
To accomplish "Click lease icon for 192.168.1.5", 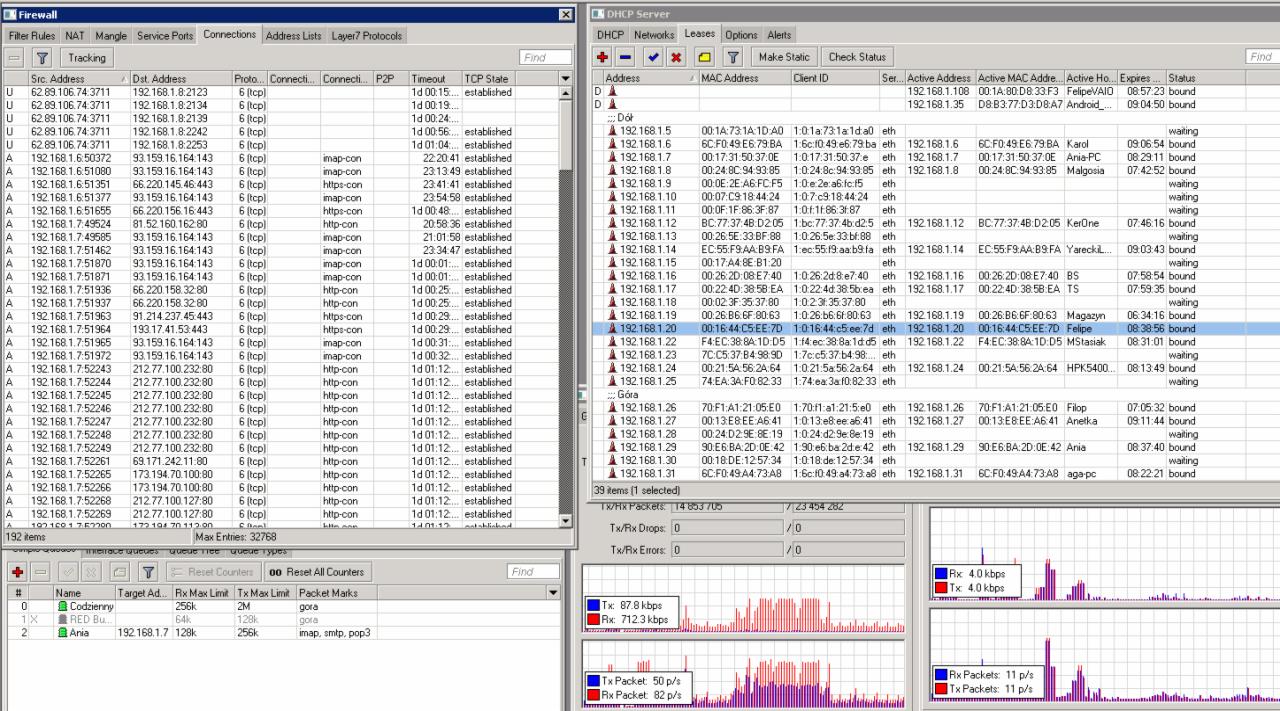I will [612, 131].
